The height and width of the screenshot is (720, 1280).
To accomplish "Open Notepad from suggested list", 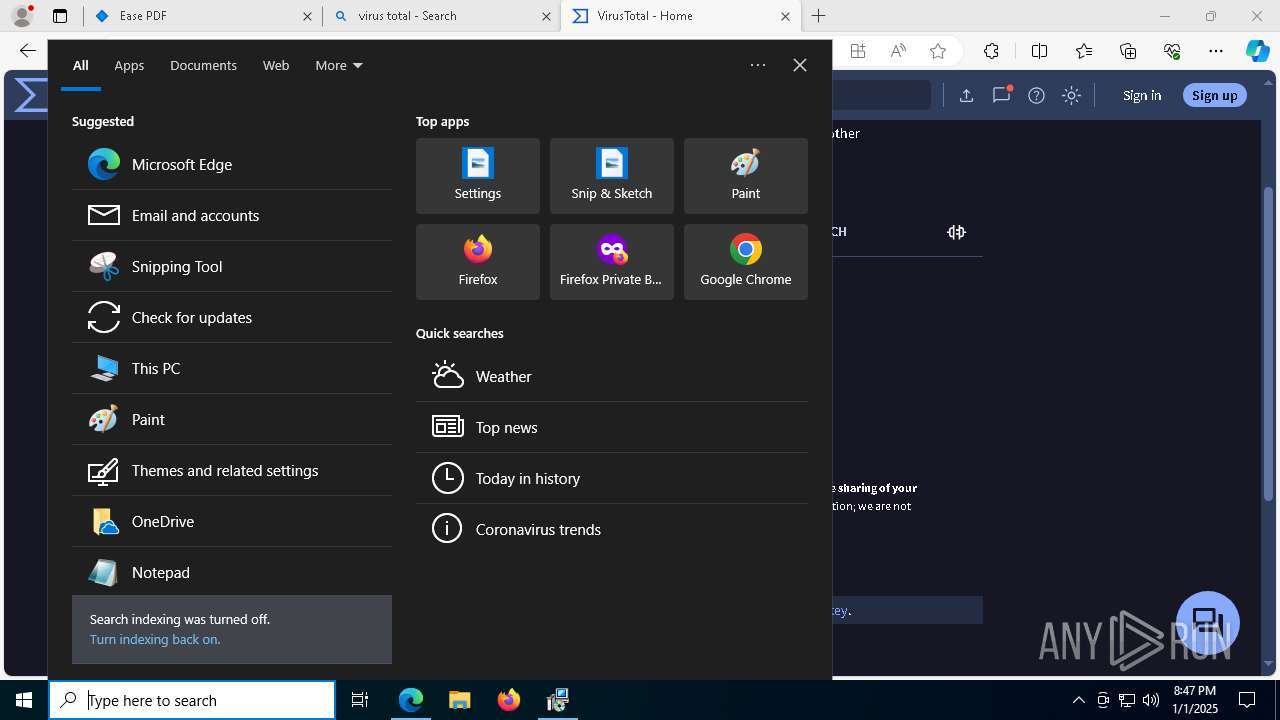I will pyautogui.click(x=231, y=572).
